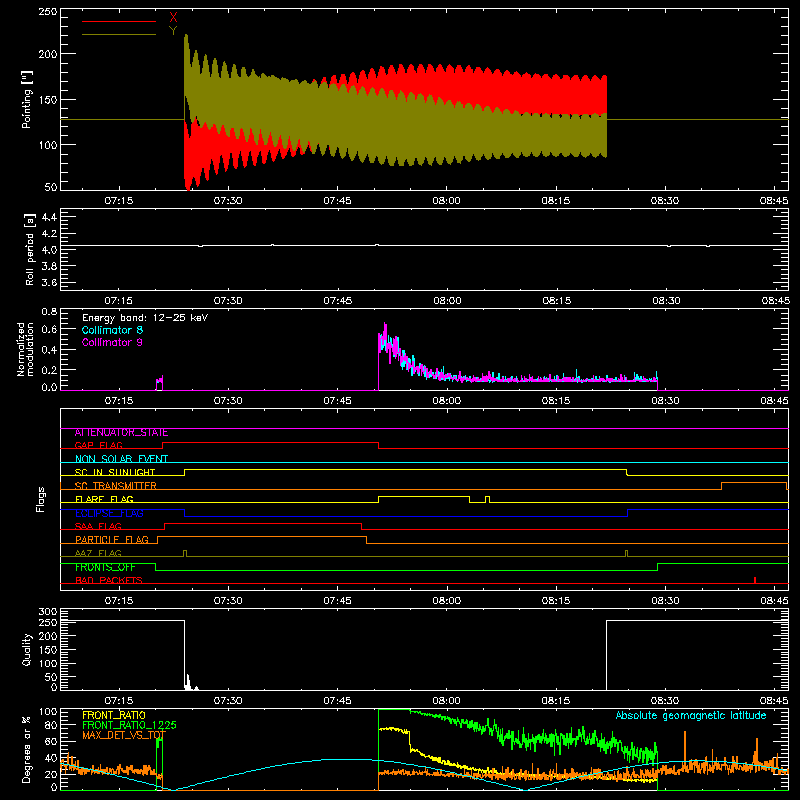Viewport: 800px width, 800px height.
Task: Click the 'Quality' vertical axis title
Action: coord(27,649)
